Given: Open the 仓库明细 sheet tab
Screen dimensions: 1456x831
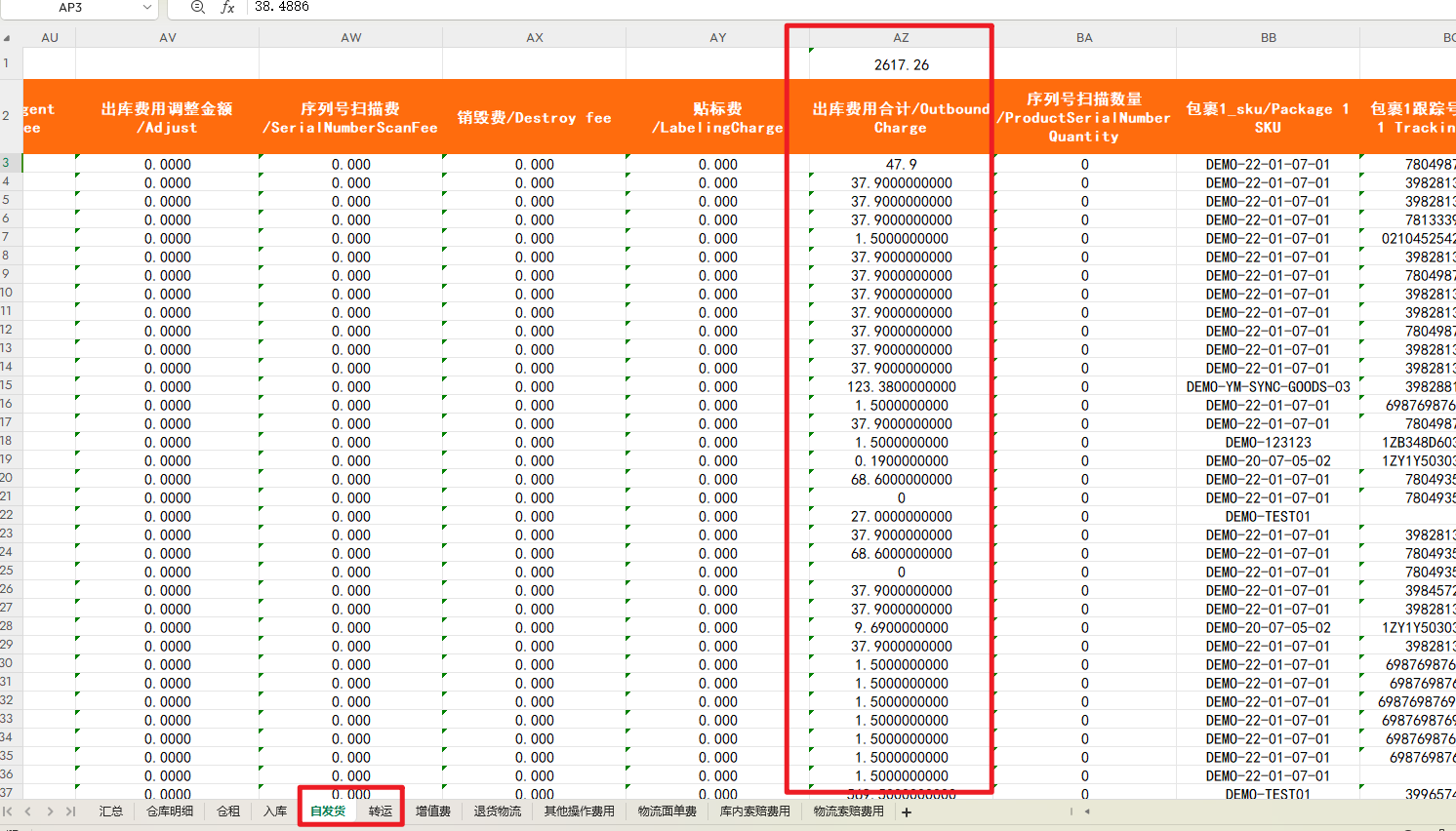Looking at the screenshot, I should pos(170,811).
